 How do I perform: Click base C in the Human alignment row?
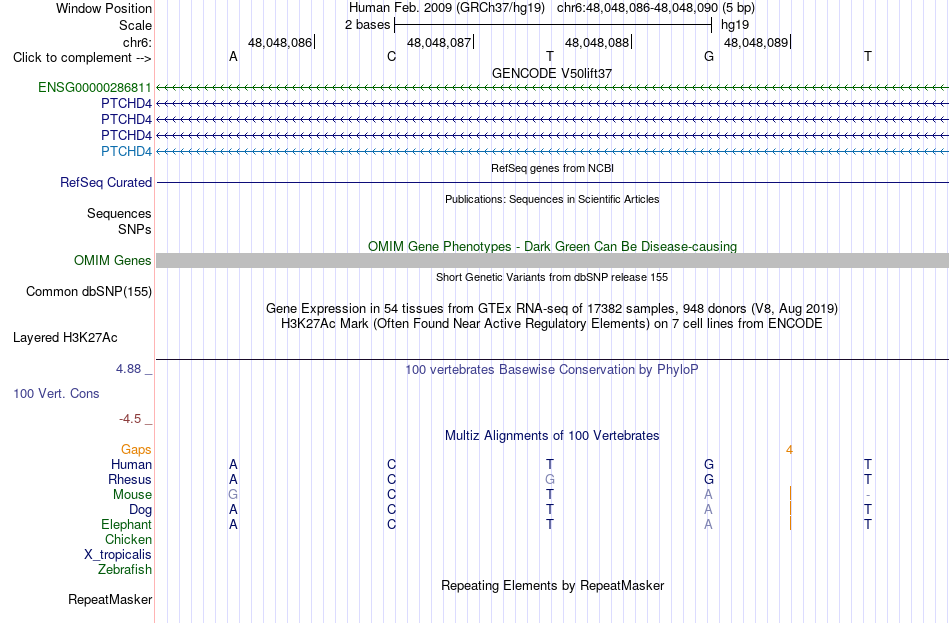(391, 465)
